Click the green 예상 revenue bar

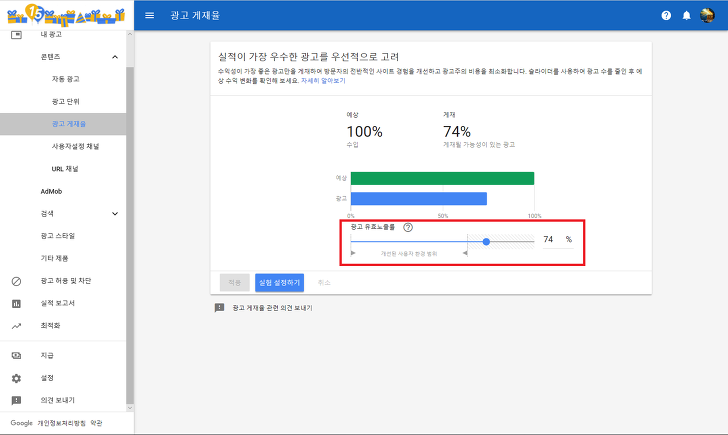(442, 178)
